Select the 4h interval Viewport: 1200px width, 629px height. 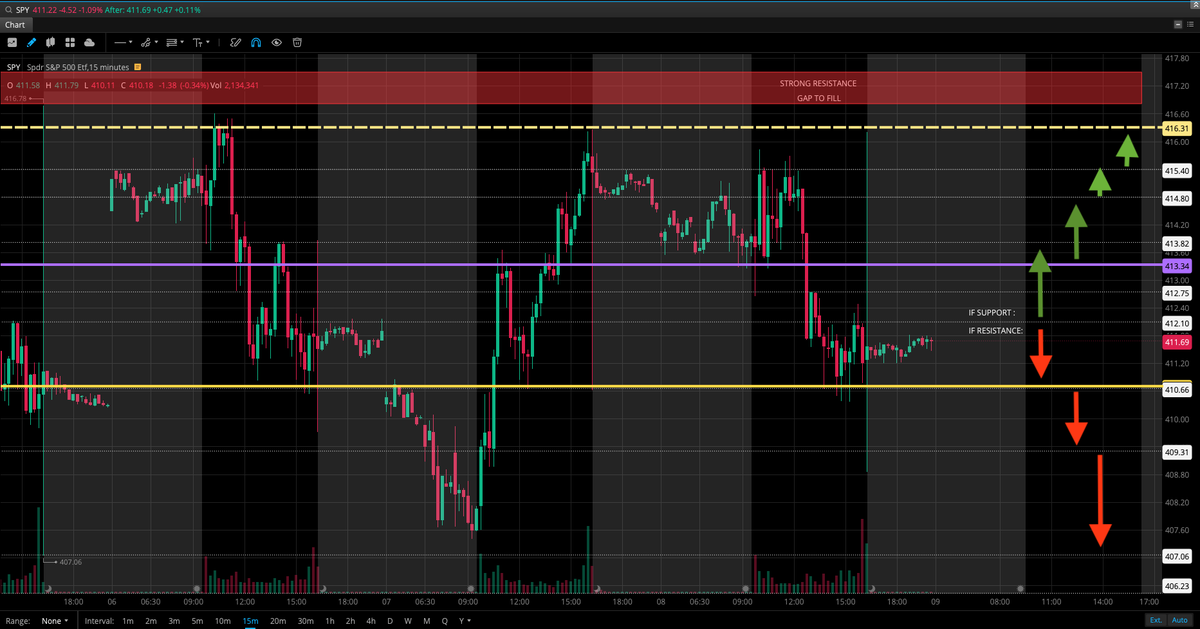pyautogui.click(x=371, y=621)
